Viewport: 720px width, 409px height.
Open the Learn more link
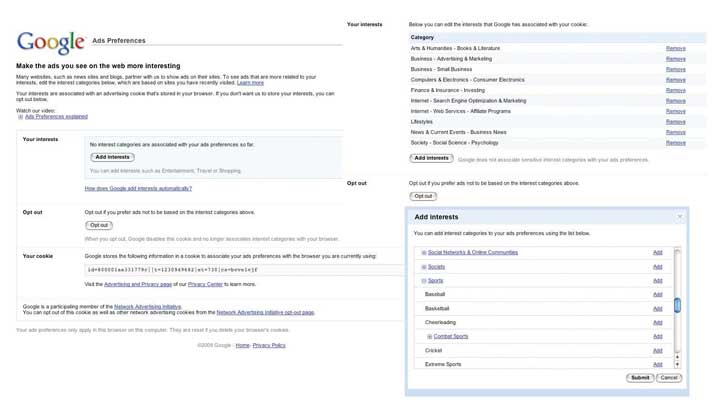coord(250,83)
